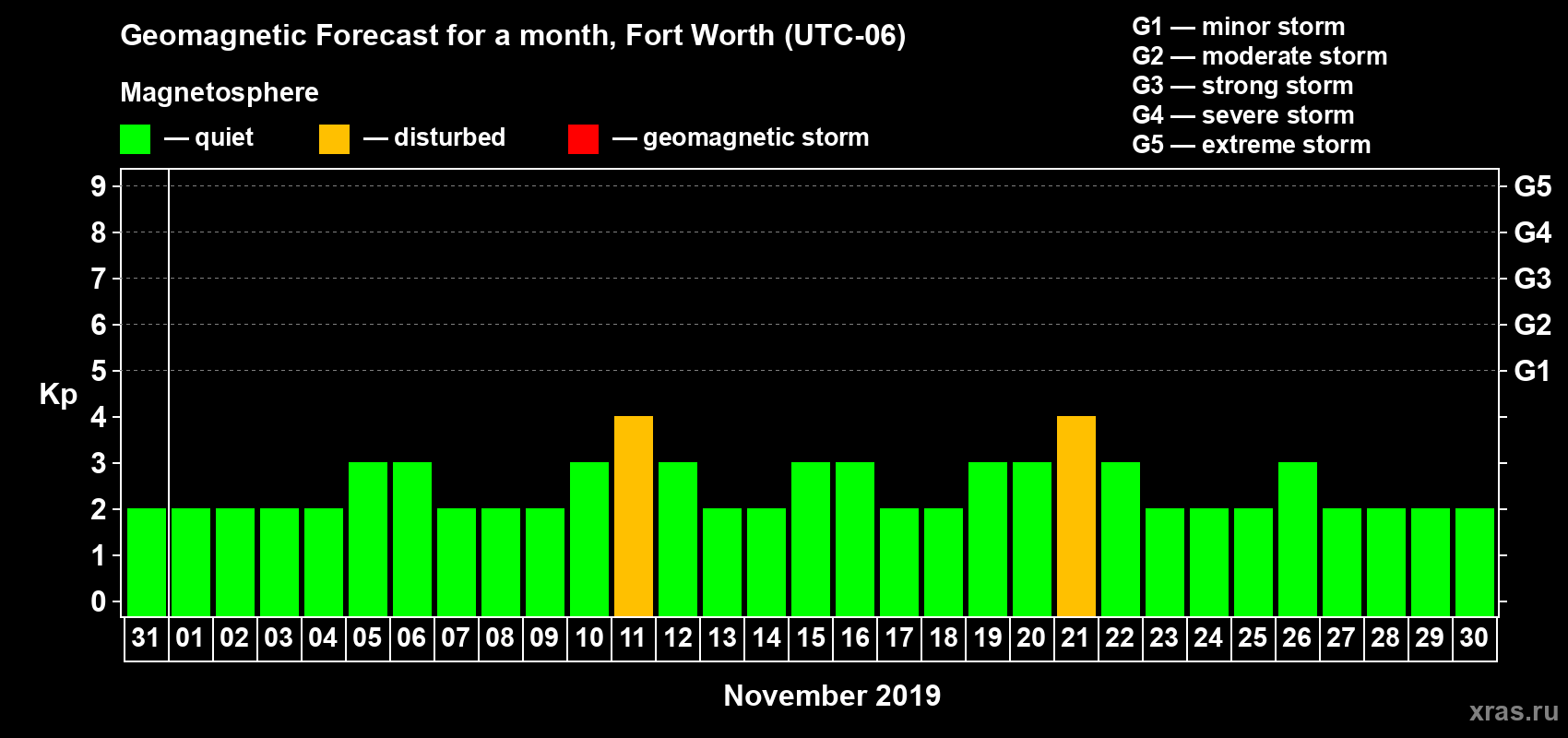Click the green bar for day 06

click(412, 539)
